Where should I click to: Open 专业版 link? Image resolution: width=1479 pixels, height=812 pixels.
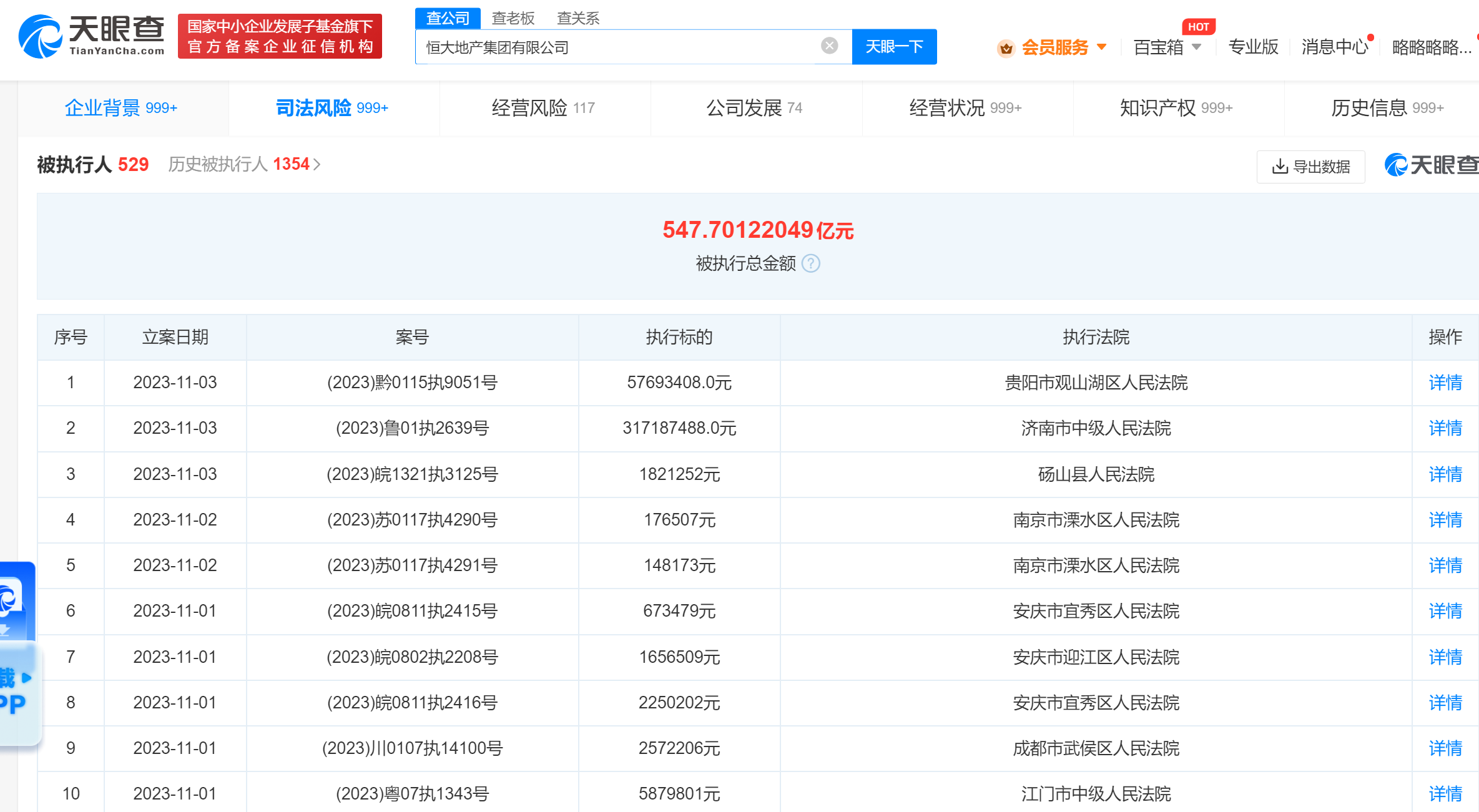tap(1253, 47)
